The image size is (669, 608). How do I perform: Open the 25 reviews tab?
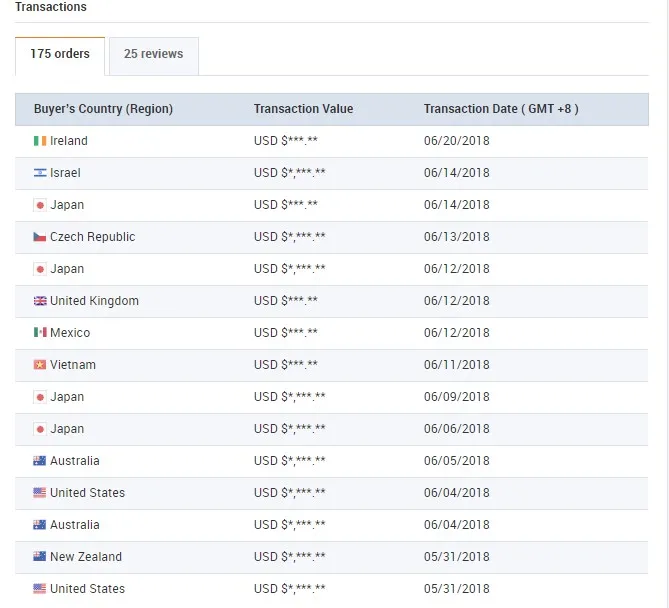153,55
